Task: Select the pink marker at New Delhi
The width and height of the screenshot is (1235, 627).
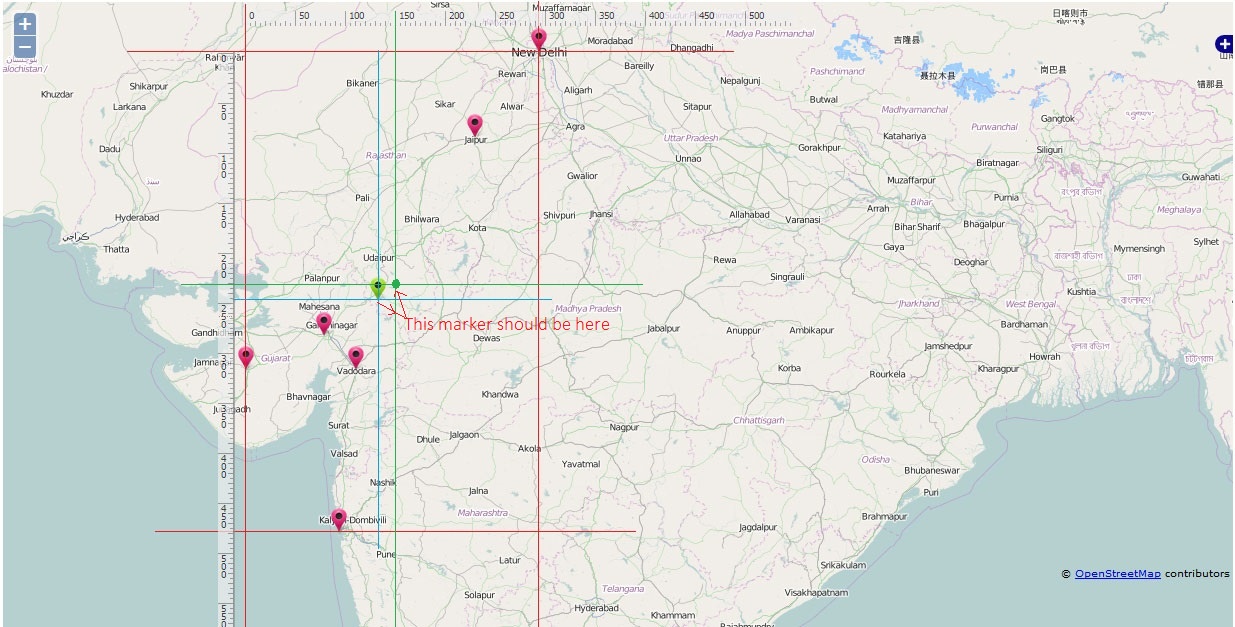Action: click(539, 39)
